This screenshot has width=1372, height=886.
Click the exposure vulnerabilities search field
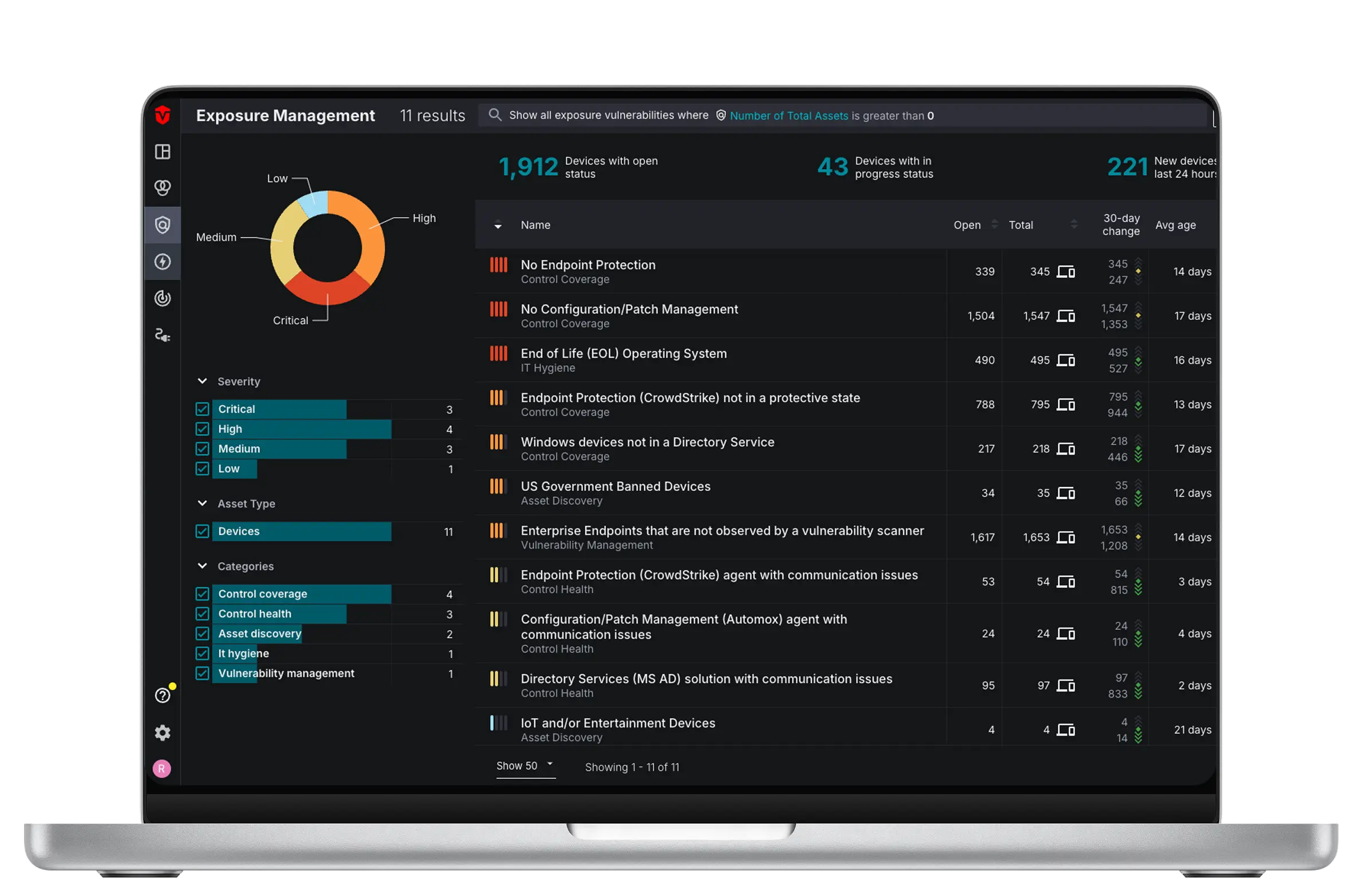[843, 115]
